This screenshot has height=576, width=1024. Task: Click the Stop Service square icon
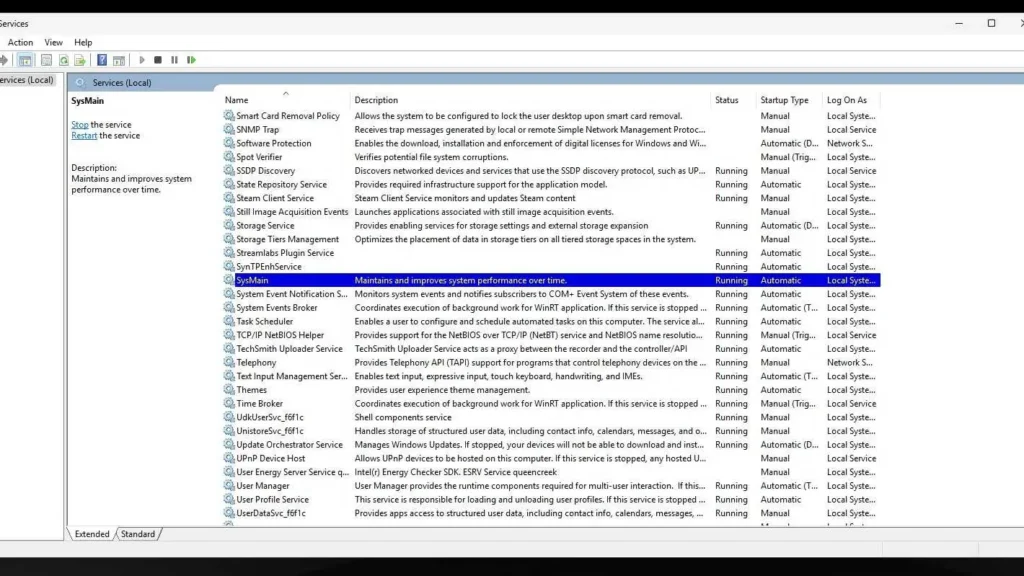(158, 60)
